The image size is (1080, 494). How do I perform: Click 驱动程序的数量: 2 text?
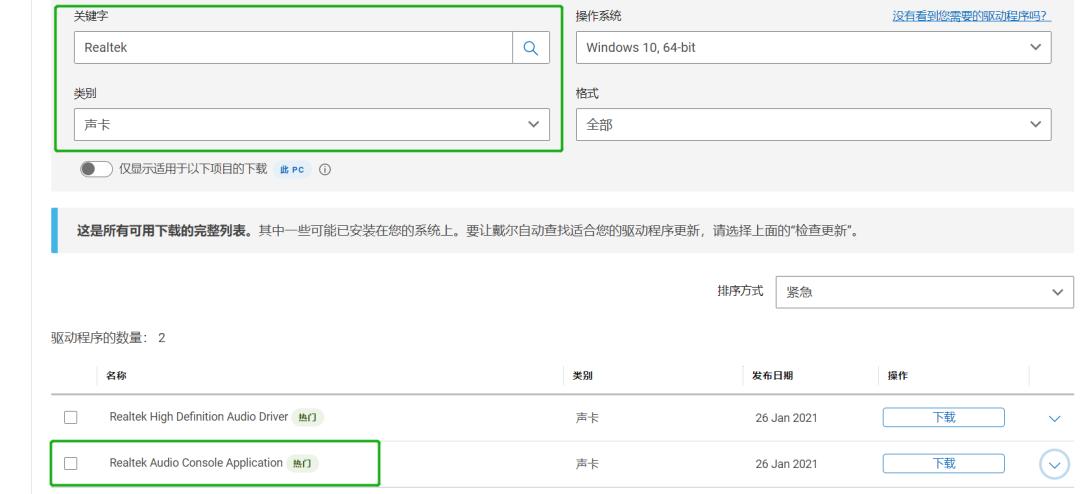pos(108,338)
